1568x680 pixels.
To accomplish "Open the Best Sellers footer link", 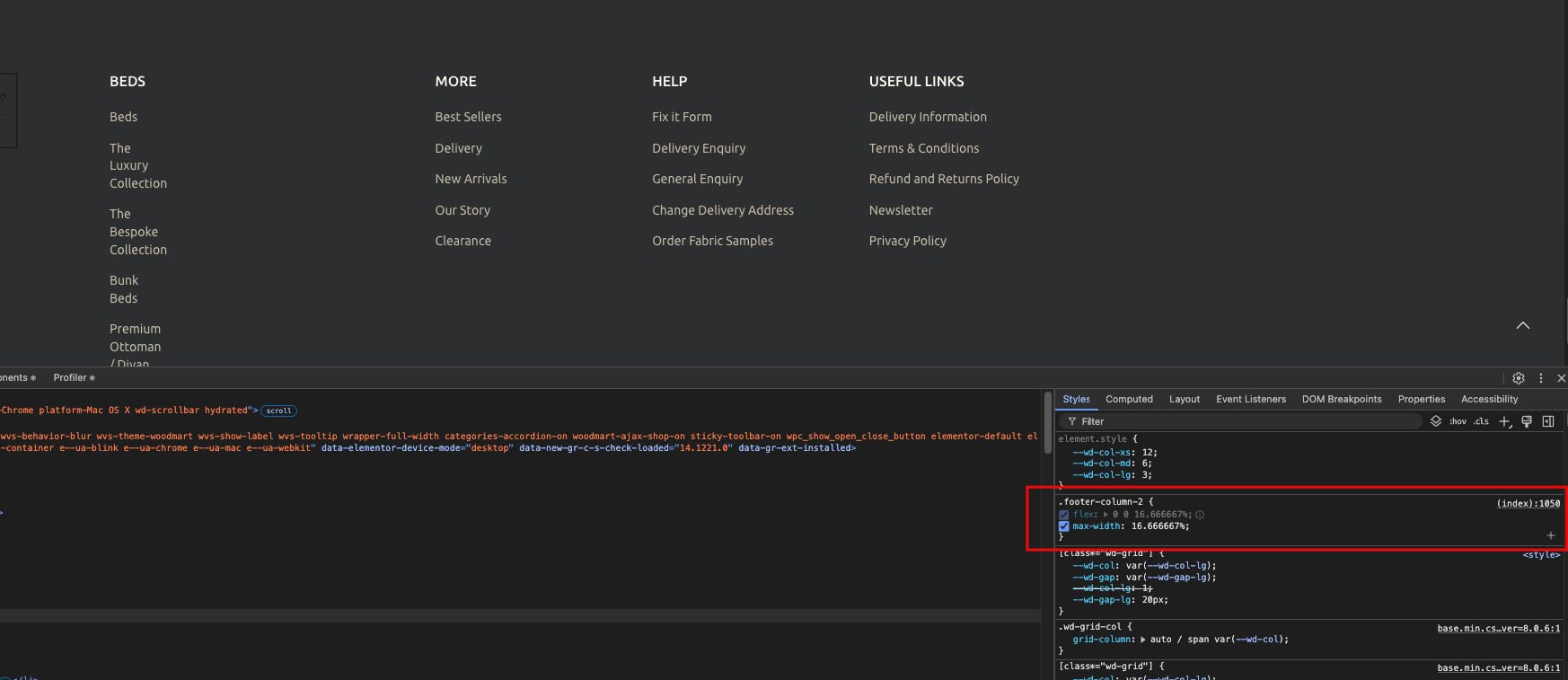I will click(469, 117).
